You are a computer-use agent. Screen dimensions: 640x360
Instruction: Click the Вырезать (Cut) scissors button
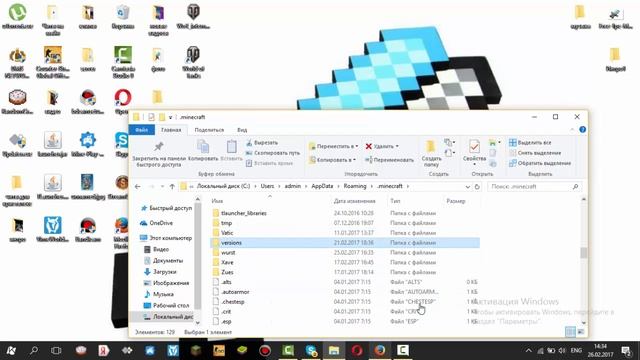point(262,142)
